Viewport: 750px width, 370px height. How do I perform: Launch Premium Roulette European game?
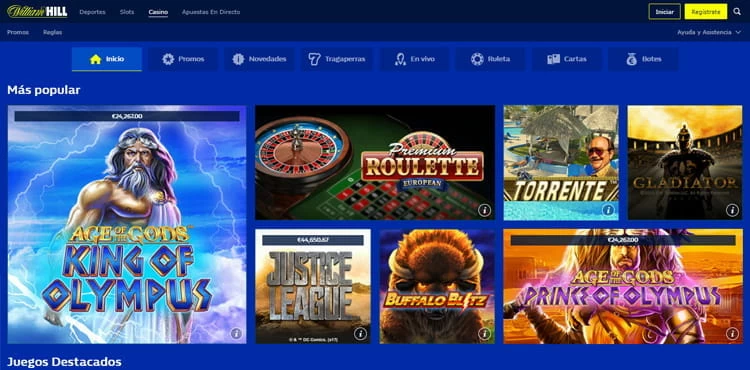click(375, 163)
